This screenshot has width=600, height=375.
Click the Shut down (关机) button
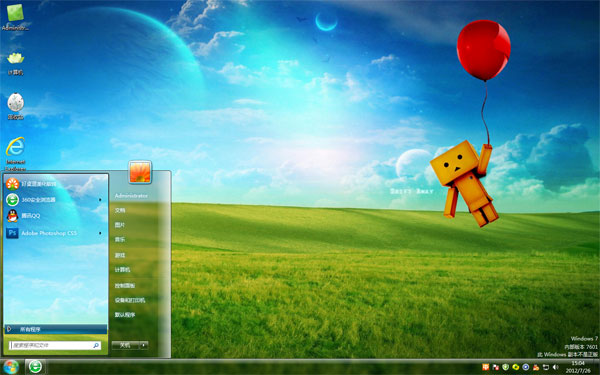click(125, 345)
